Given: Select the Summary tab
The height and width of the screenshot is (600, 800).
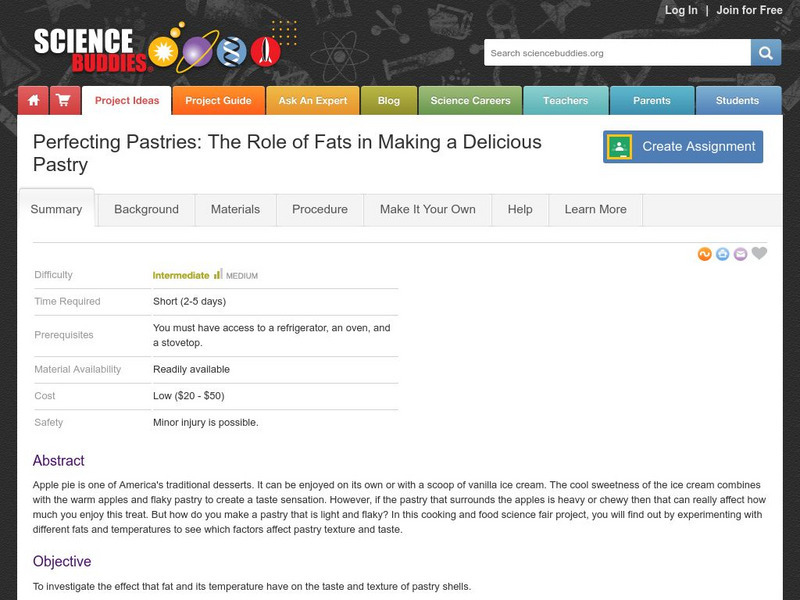Looking at the screenshot, I should [x=56, y=209].
